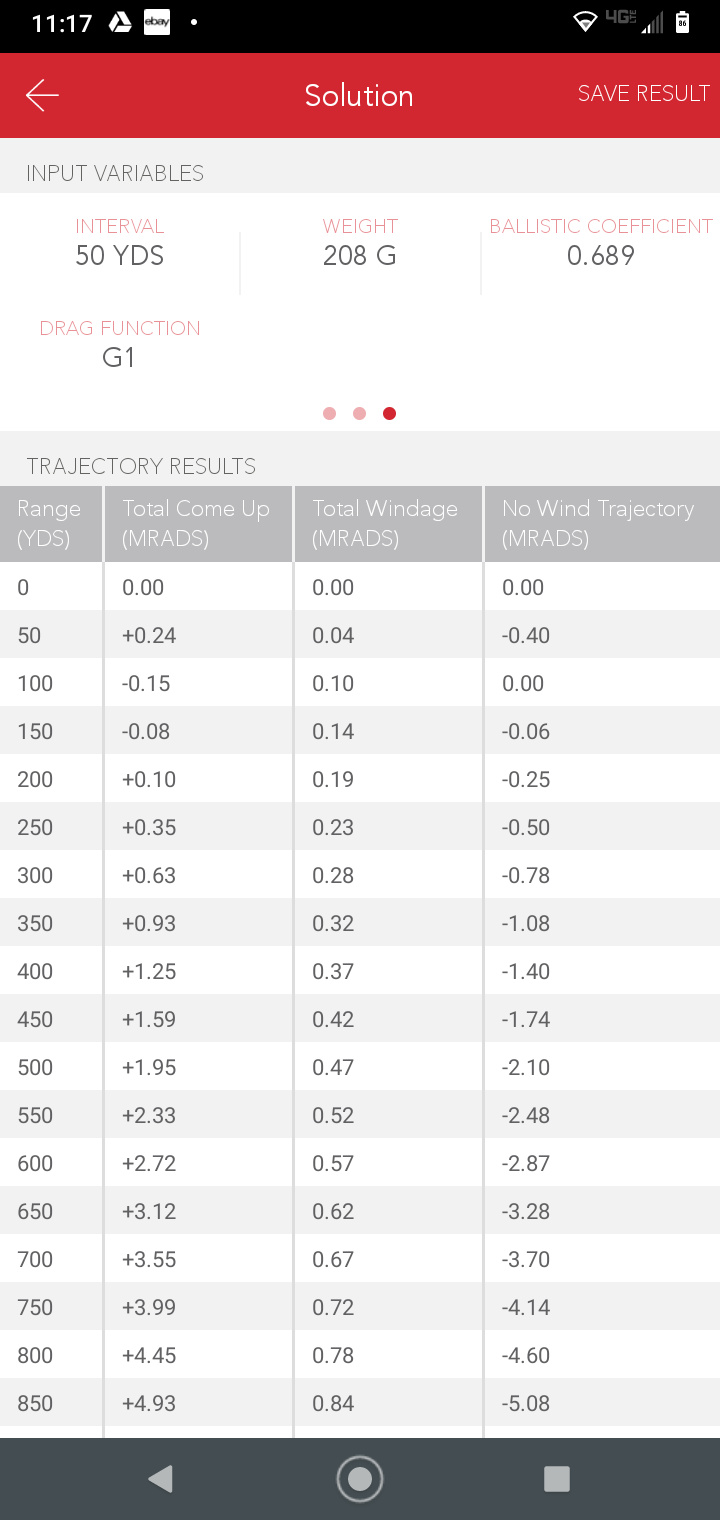Tap the Weight 208 G value
This screenshot has width=720, height=1520.
click(x=360, y=256)
